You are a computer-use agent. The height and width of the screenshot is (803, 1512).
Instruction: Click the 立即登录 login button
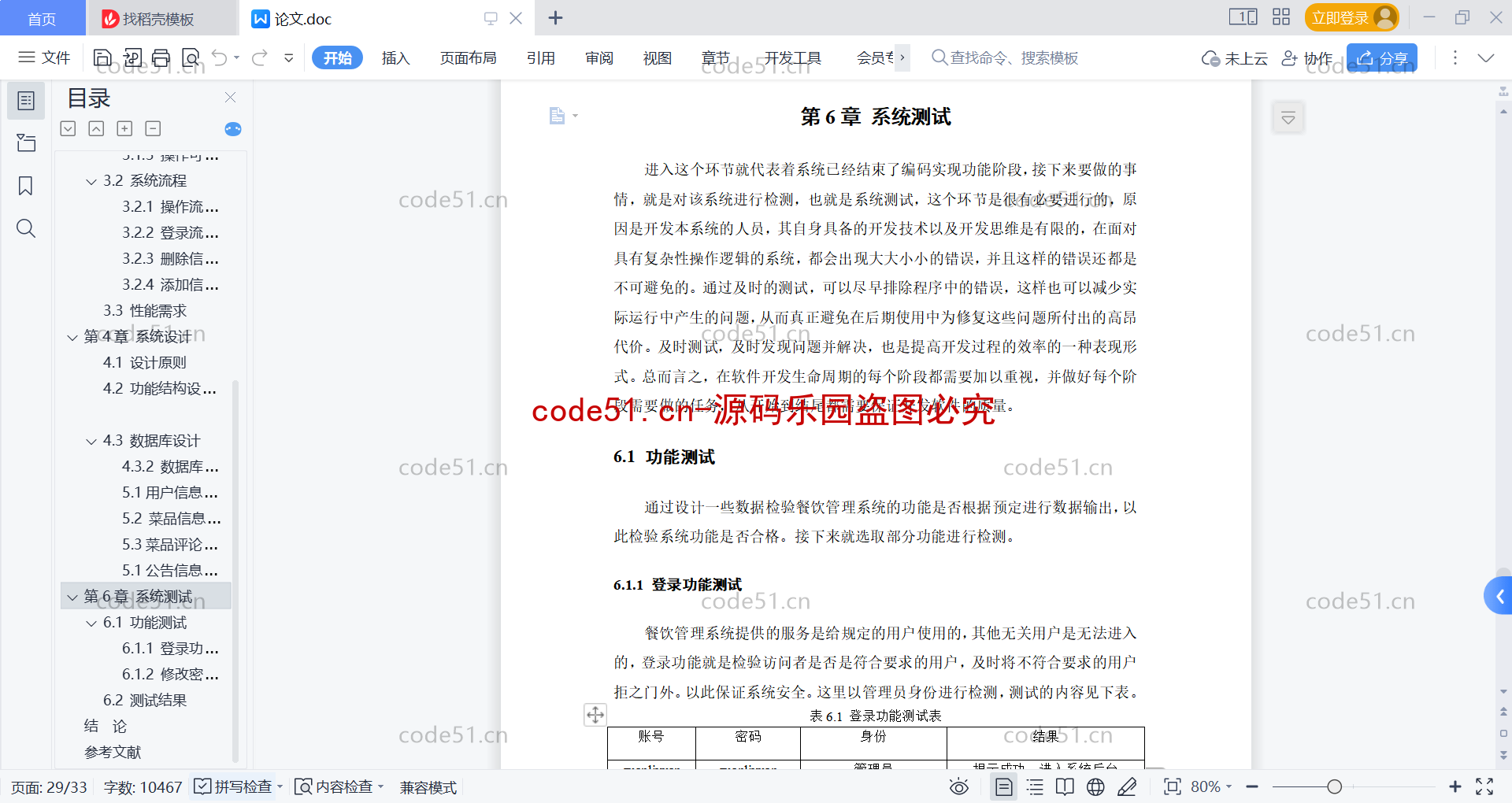[x=1351, y=17]
